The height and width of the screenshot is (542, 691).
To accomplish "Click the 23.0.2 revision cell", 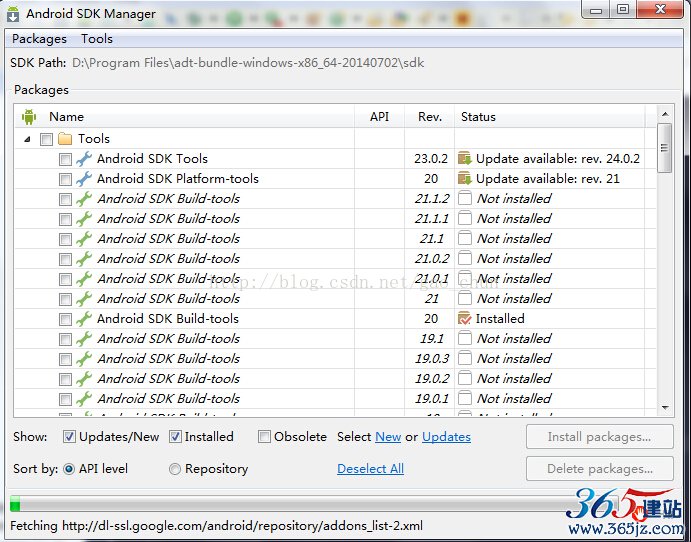I will (431, 159).
